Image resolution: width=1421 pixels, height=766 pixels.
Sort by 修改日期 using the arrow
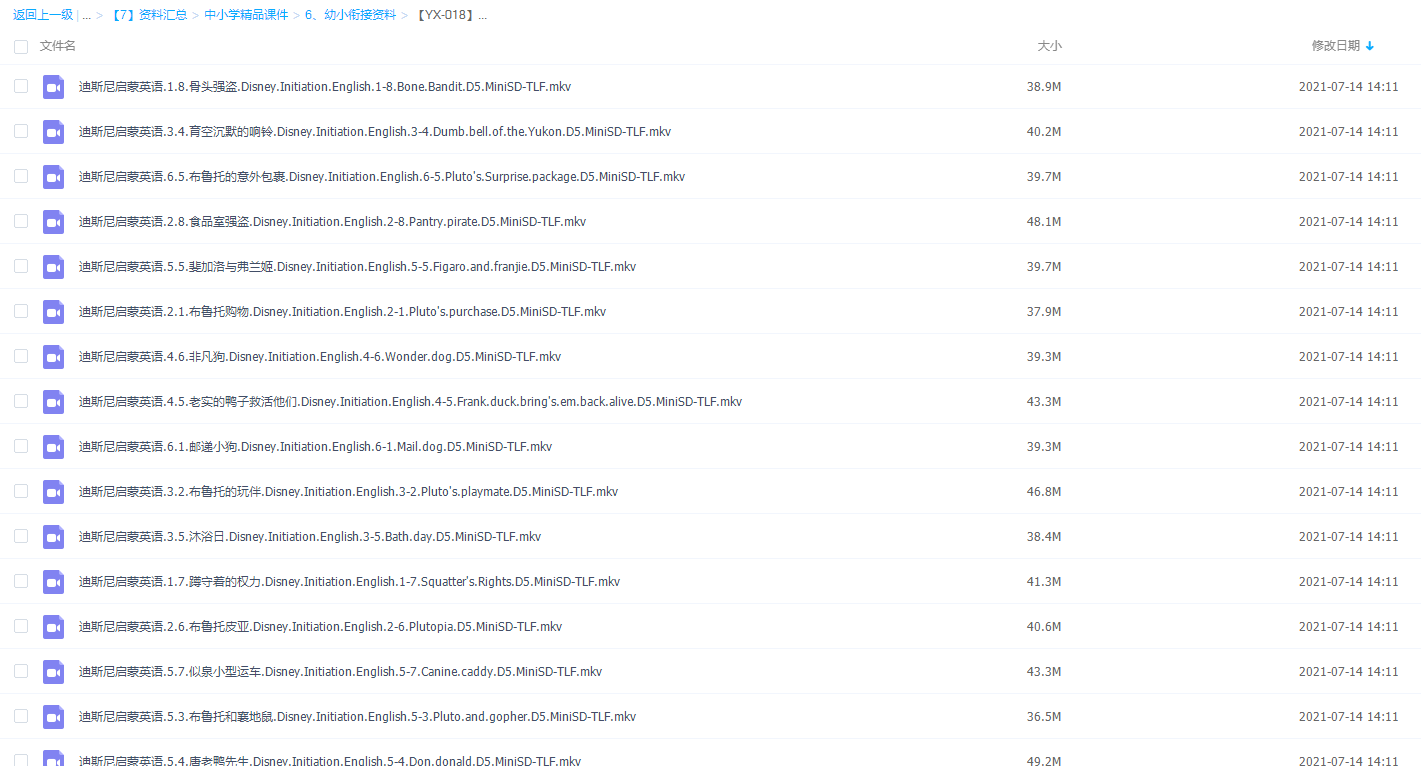pos(1369,46)
